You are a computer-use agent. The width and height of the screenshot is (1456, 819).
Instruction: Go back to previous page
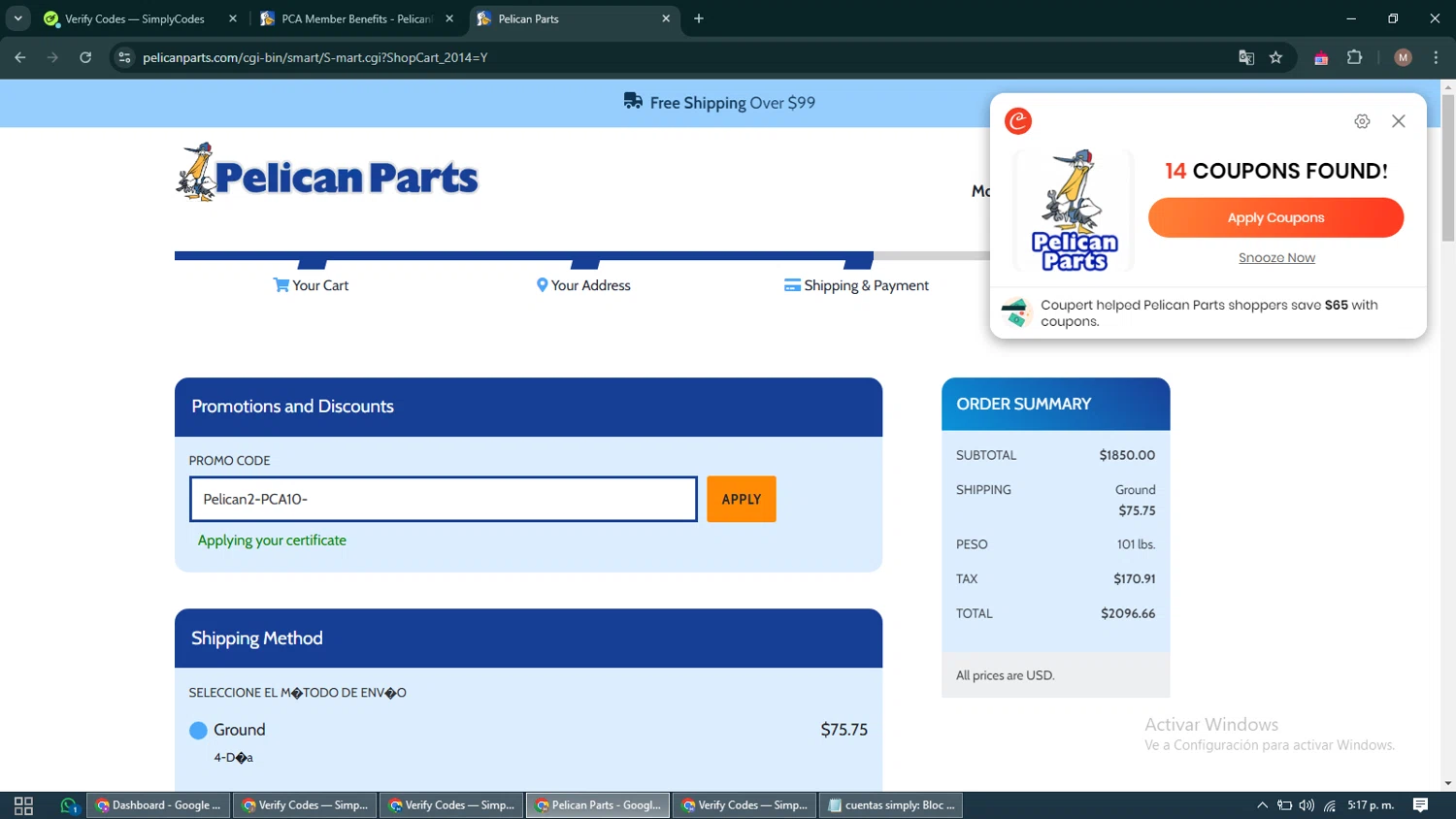20,57
